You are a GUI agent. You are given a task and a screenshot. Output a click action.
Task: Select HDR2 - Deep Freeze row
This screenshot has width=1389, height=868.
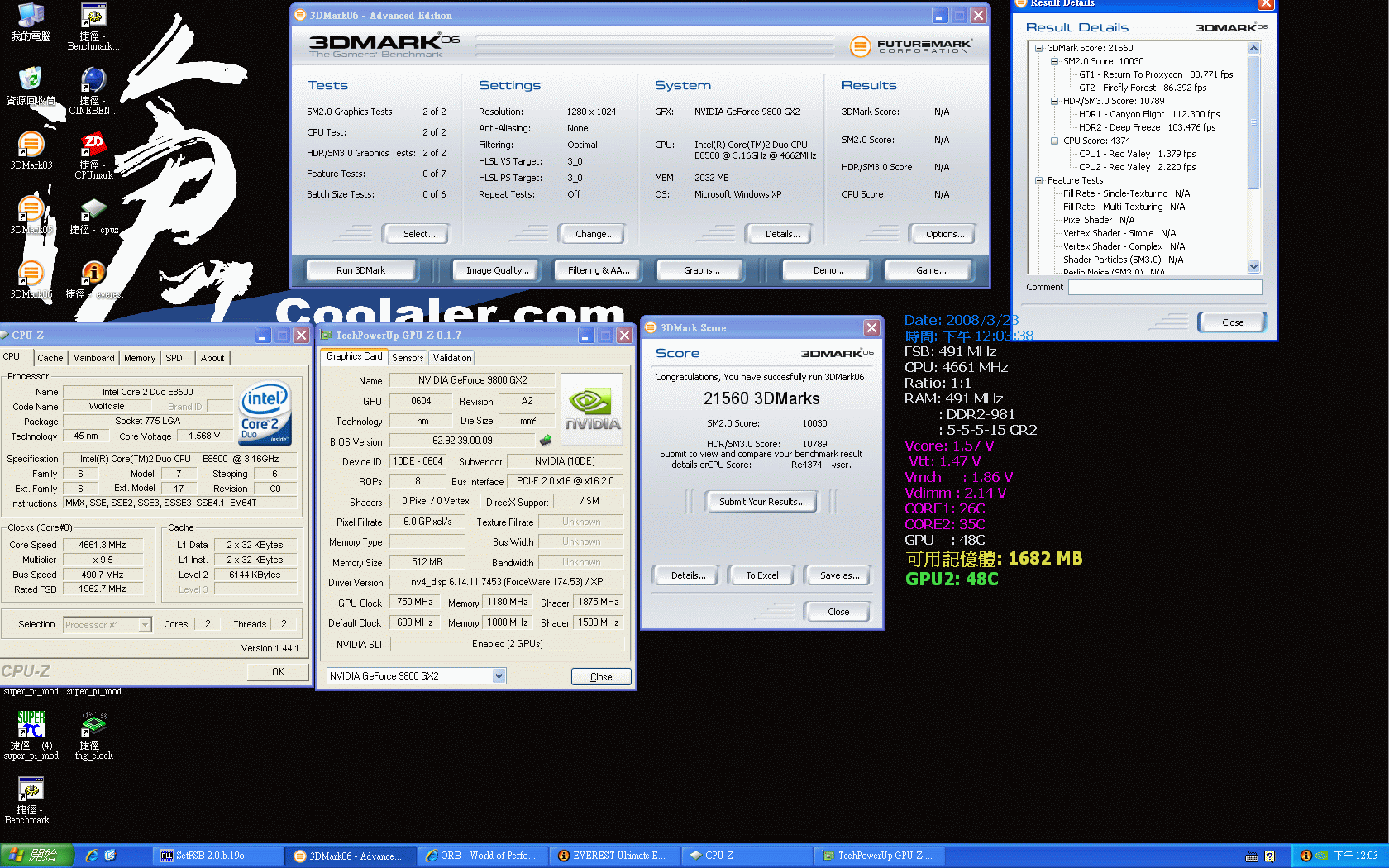pos(1147,127)
